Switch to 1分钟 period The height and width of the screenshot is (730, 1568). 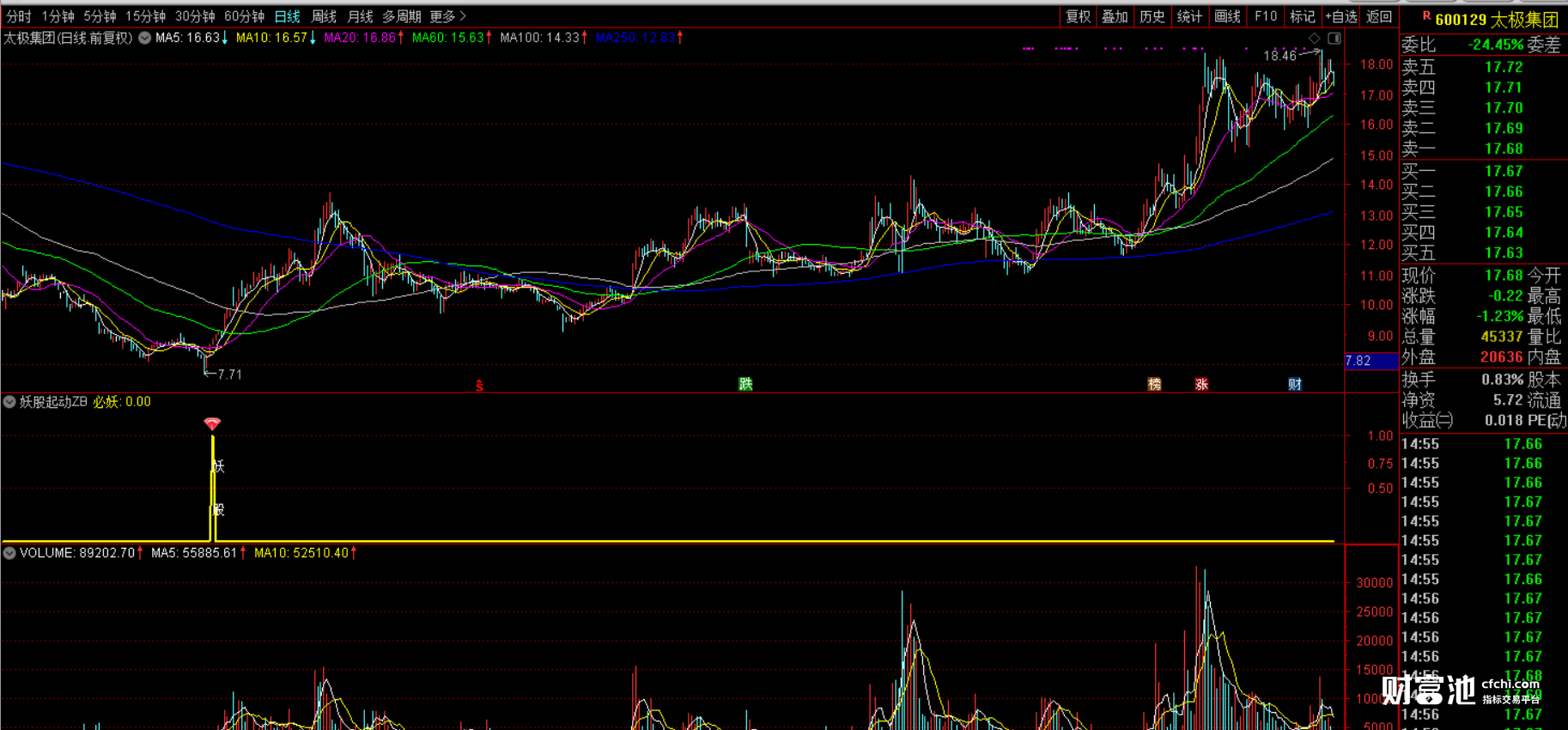58,16
